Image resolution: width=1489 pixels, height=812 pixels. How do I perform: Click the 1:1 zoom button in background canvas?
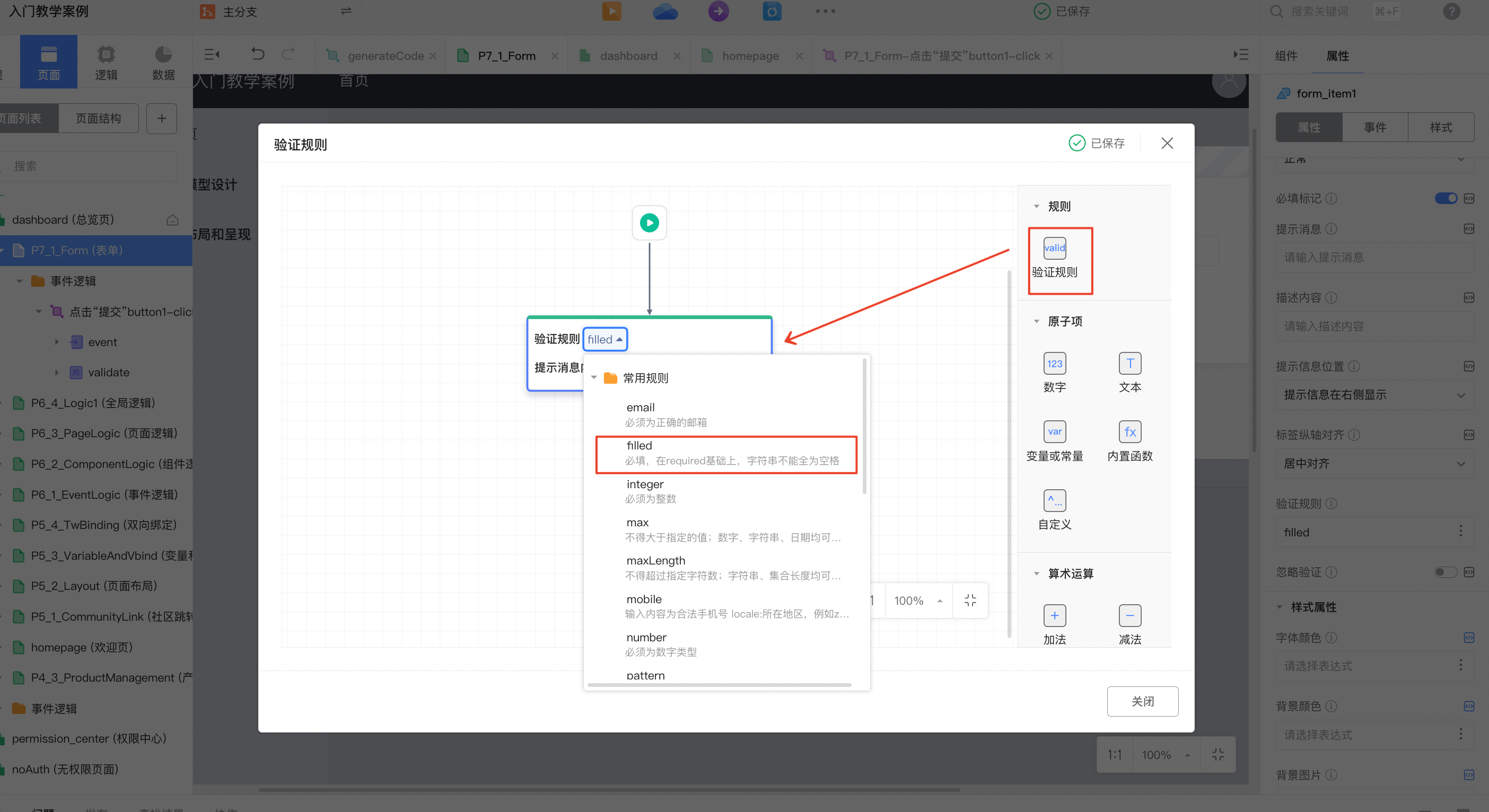[1114, 755]
